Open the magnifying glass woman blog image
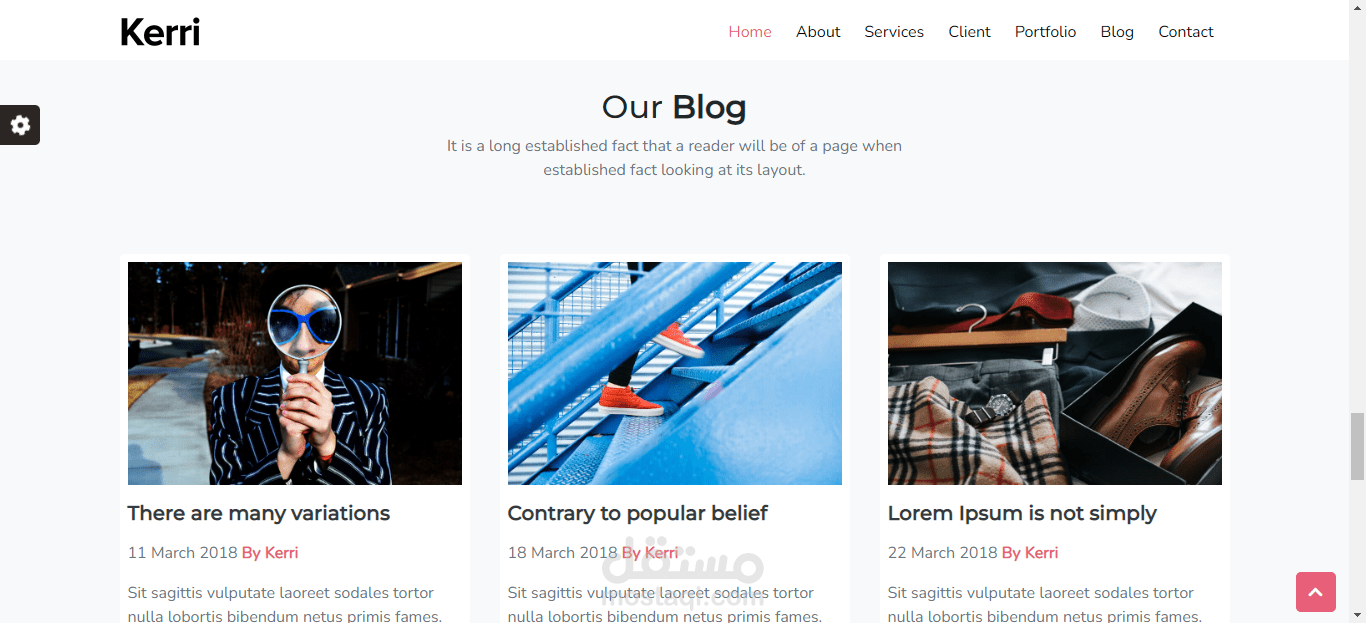This screenshot has height=623, width=1366. pyautogui.click(x=295, y=373)
